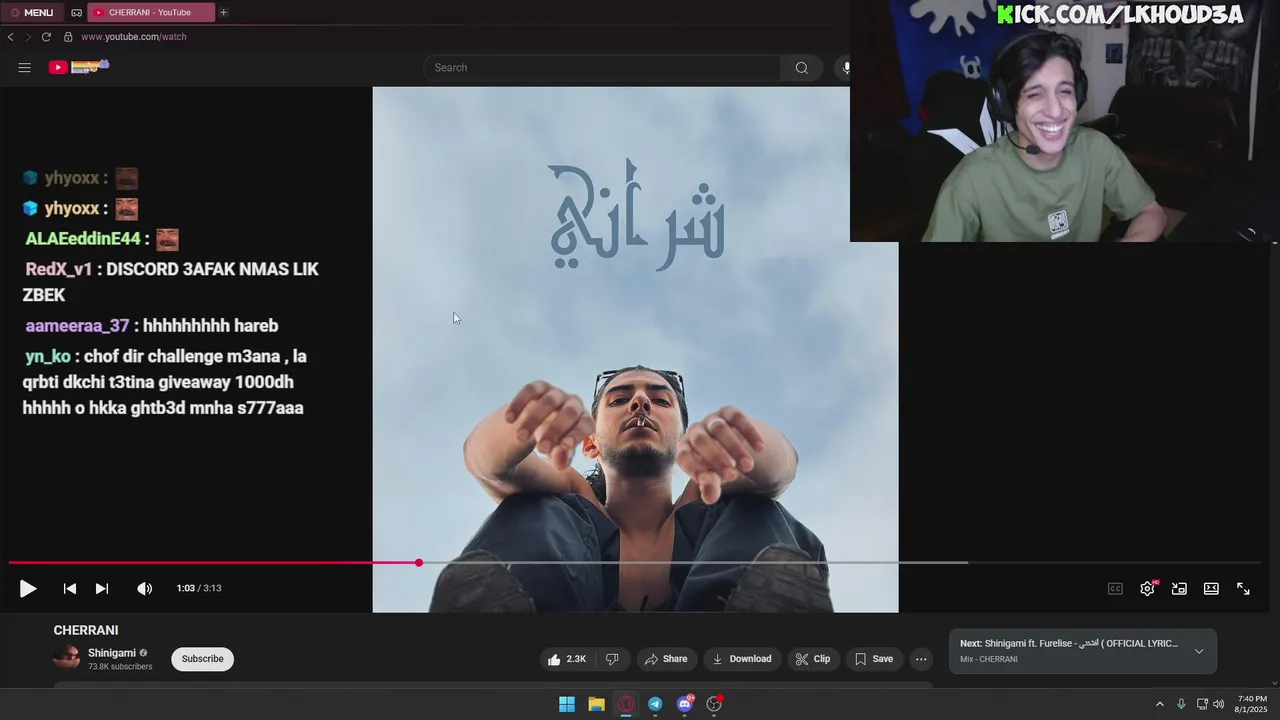Skip to the previous video
Image resolution: width=1280 pixels, height=720 pixels.
click(70, 589)
